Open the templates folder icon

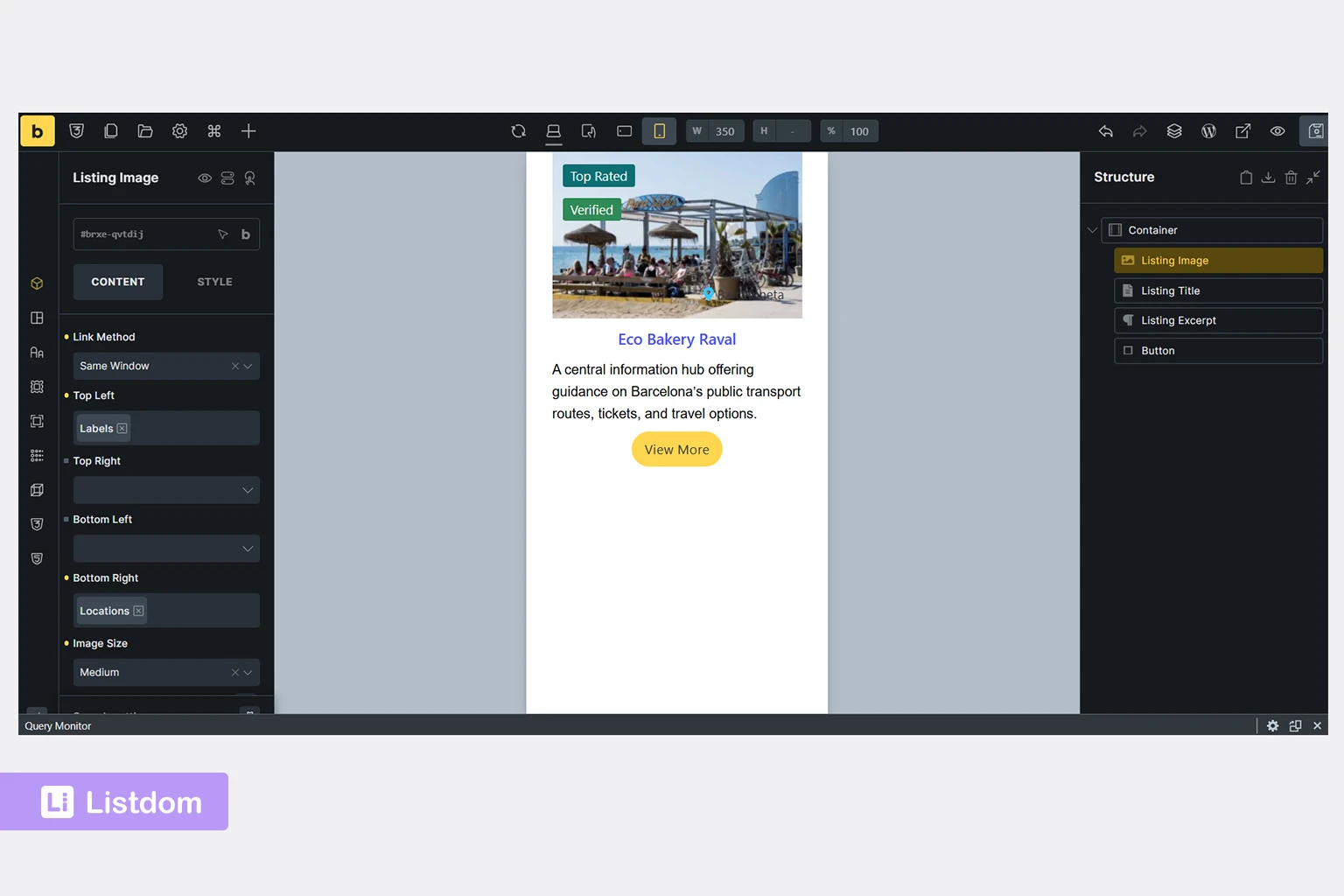coord(145,131)
